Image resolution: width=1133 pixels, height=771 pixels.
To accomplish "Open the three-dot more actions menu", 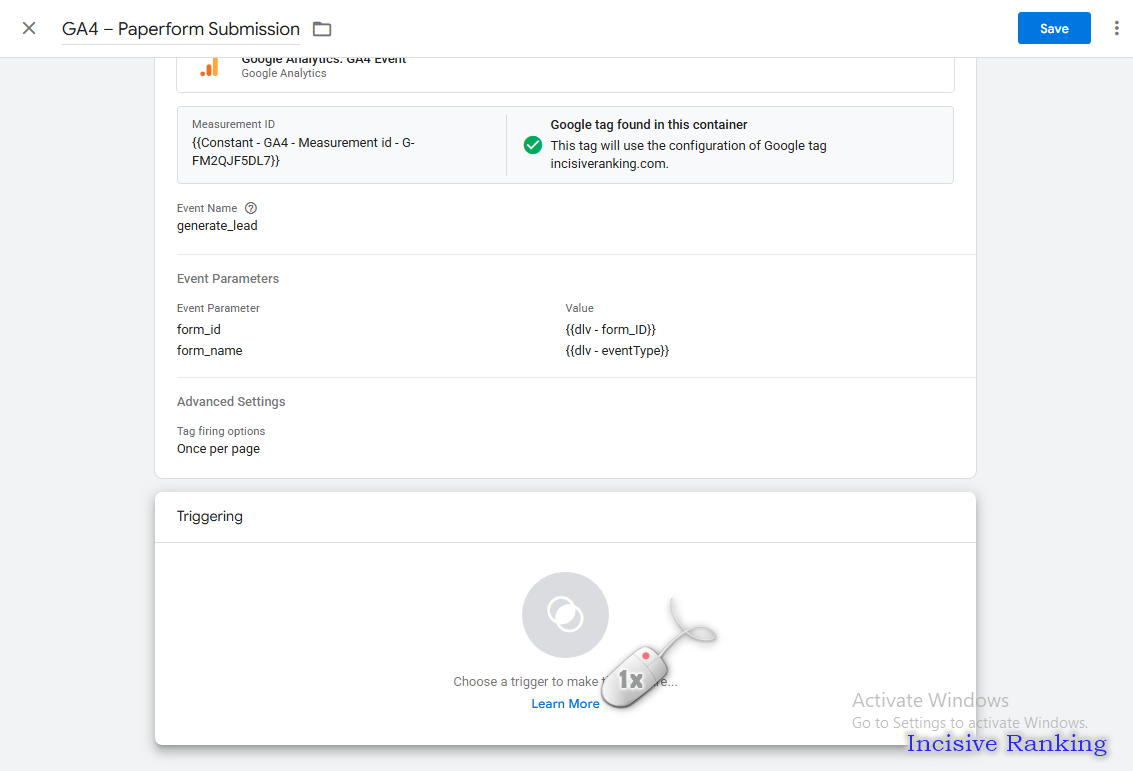I will tap(1116, 28).
